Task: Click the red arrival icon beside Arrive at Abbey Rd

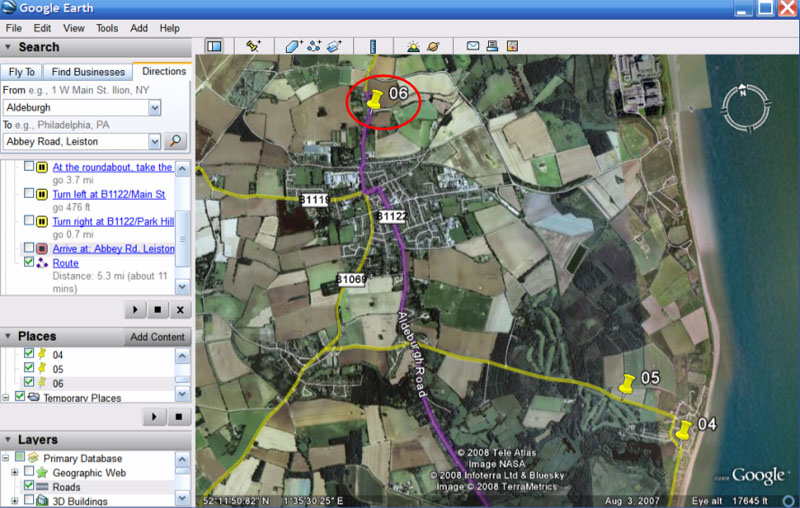Action: point(42,249)
